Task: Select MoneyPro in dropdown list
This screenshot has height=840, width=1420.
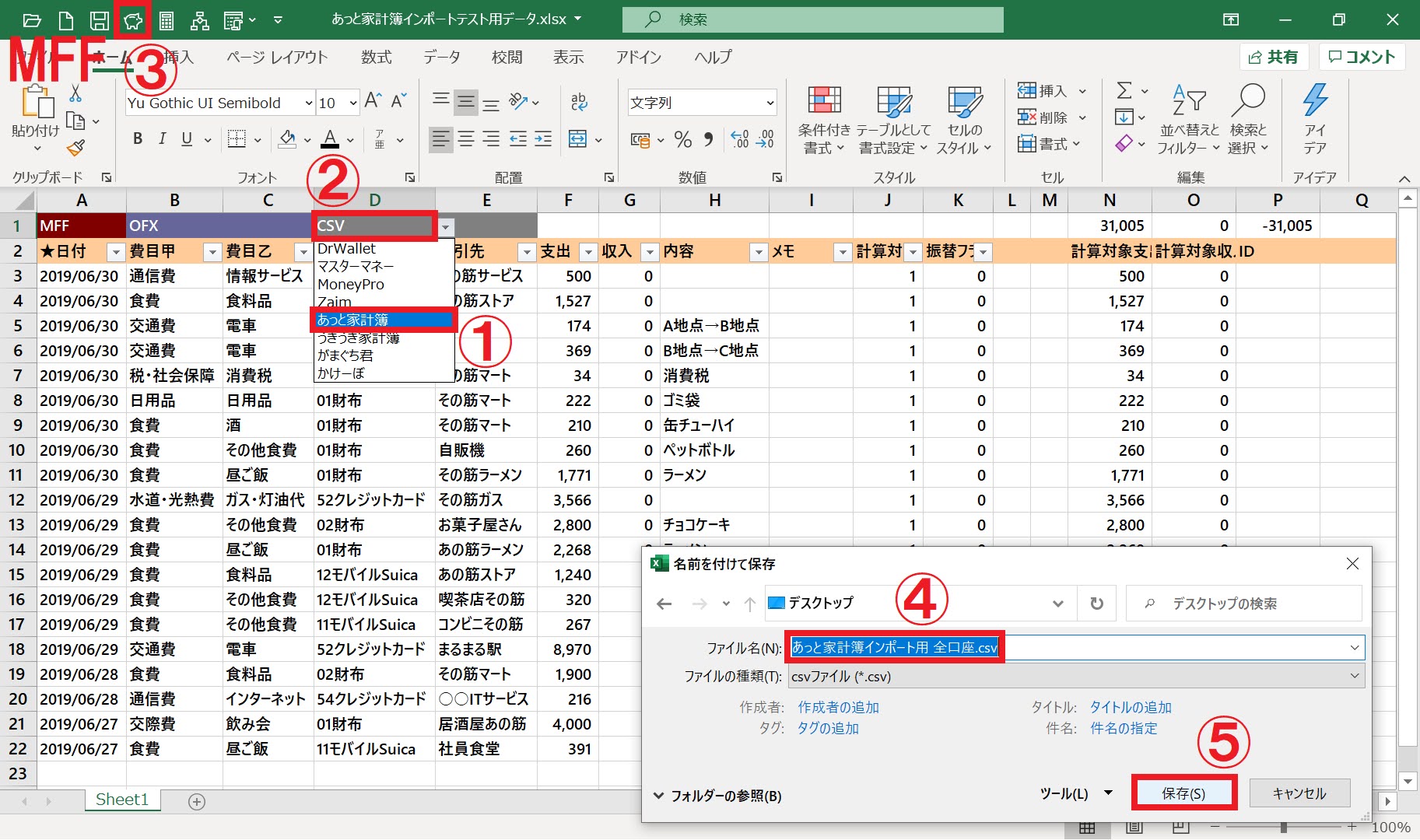Action: tap(384, 284)
